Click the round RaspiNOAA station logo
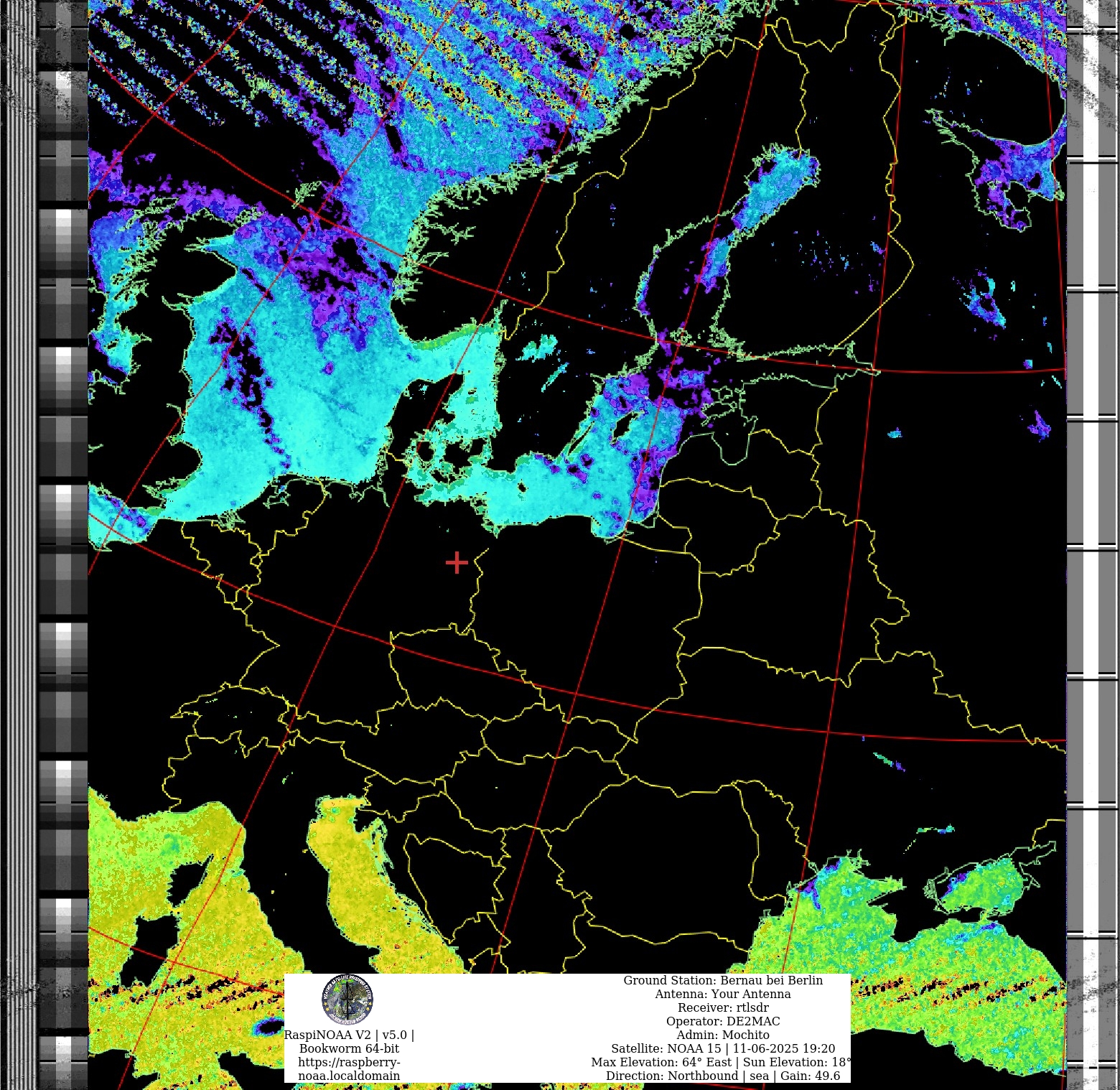 347,999
